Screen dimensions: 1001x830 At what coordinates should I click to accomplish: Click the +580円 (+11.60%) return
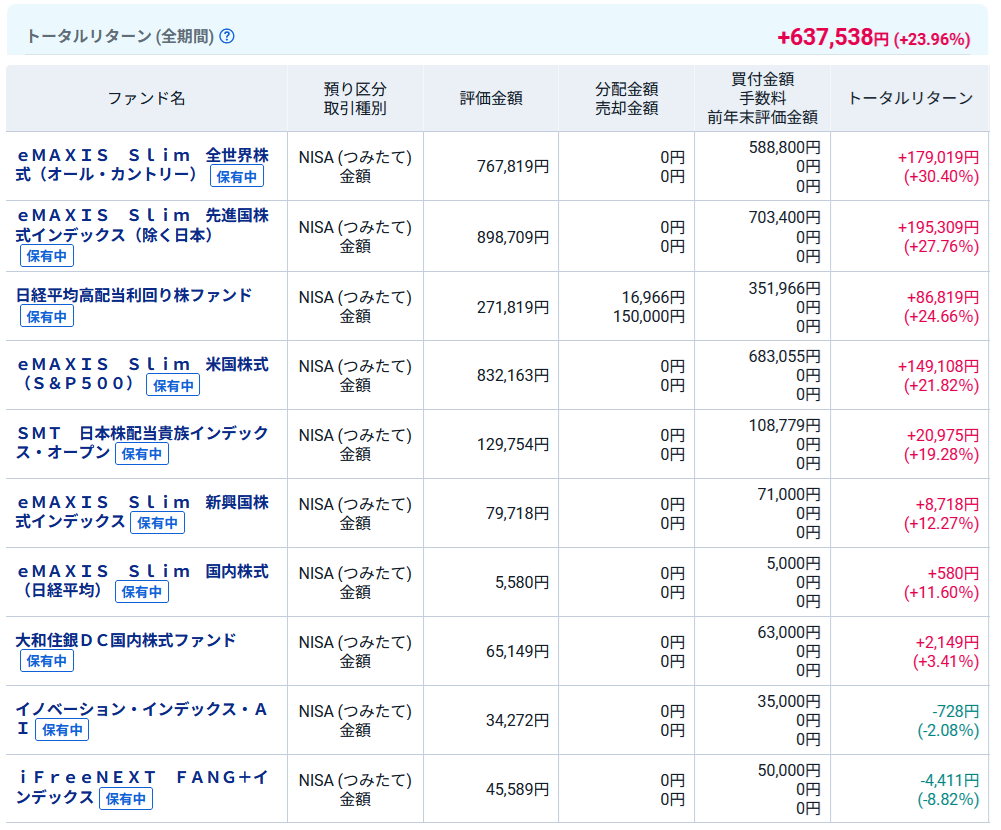click(941, 583)
